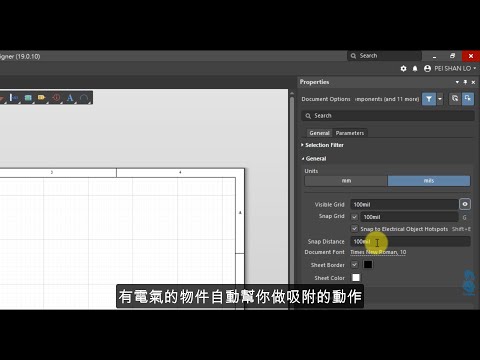480x360 pixels.
Task: Switch to the Parameters tab
Action: (x=350, y=133)
